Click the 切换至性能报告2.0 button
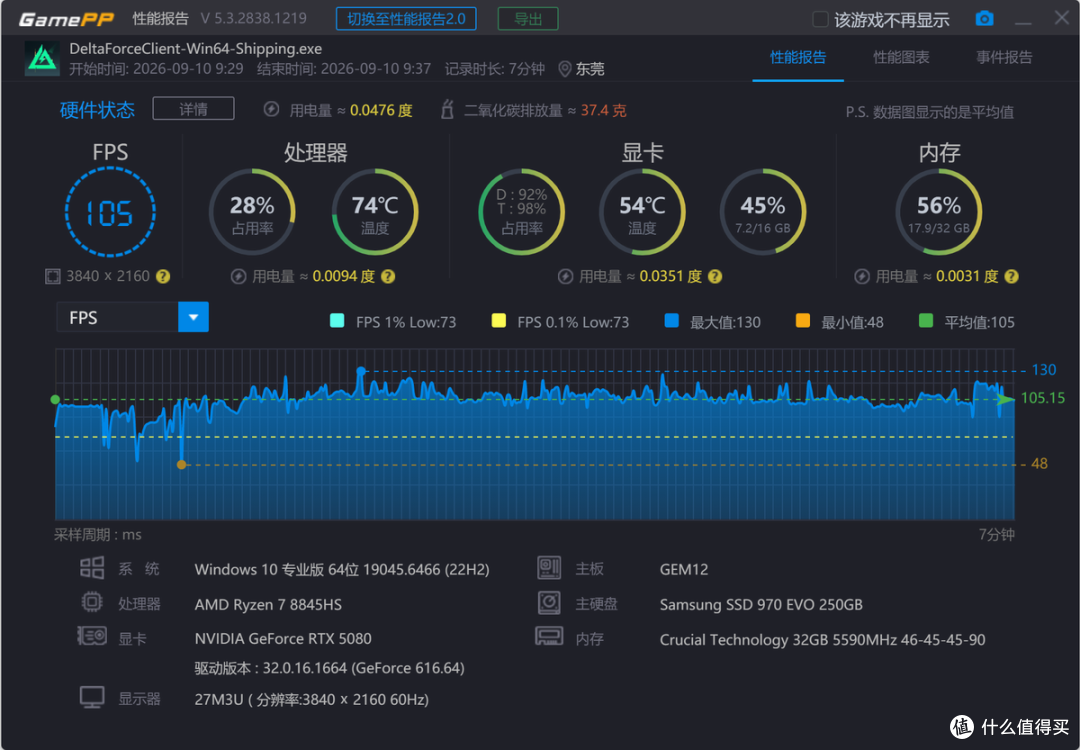Viewport: 1080px width, 750px height. pos(406,19)
